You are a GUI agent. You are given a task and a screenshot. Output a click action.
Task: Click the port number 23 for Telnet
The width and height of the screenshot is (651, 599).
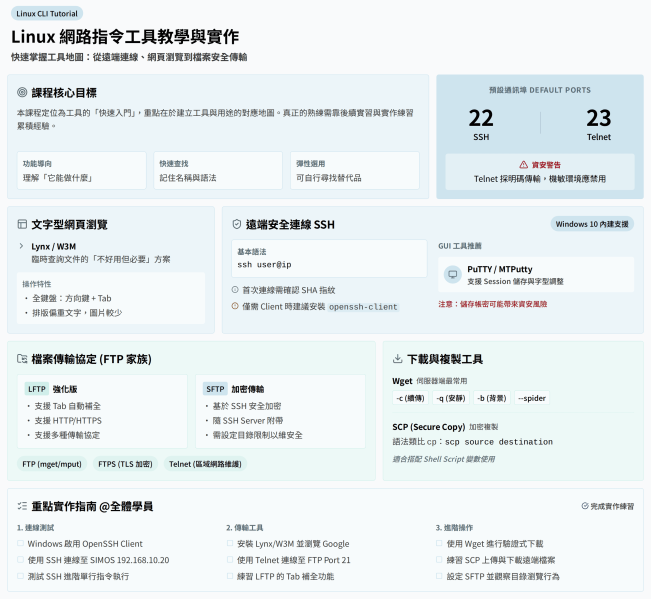point(599,118)
